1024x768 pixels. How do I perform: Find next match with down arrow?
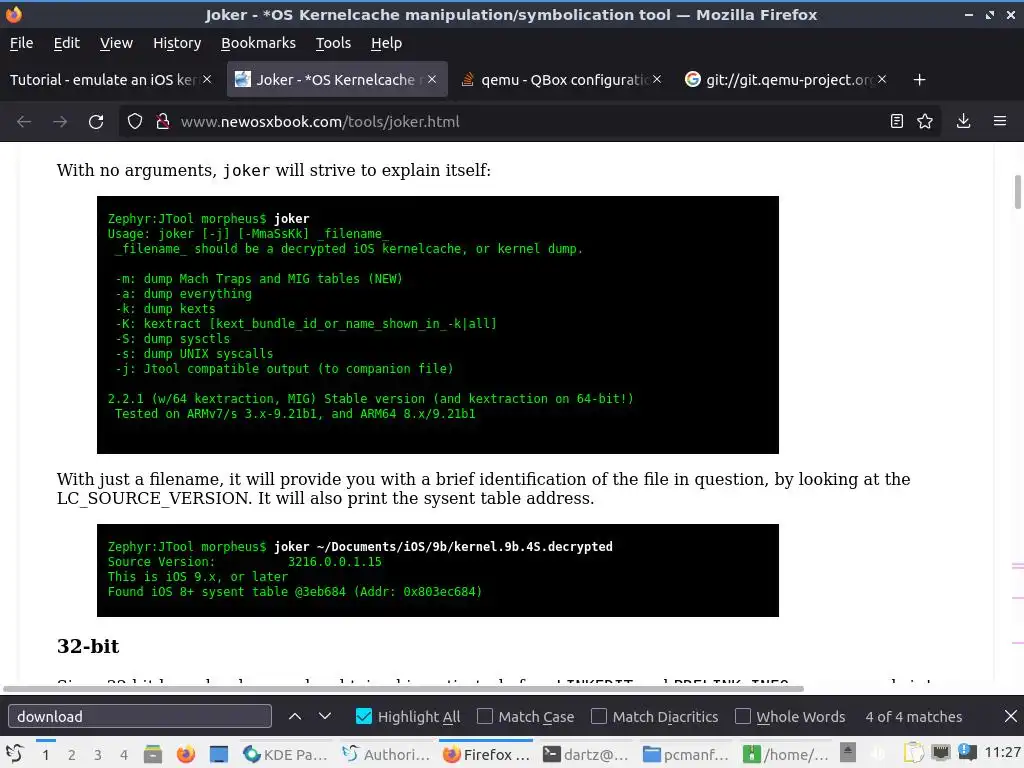point(325,716)
